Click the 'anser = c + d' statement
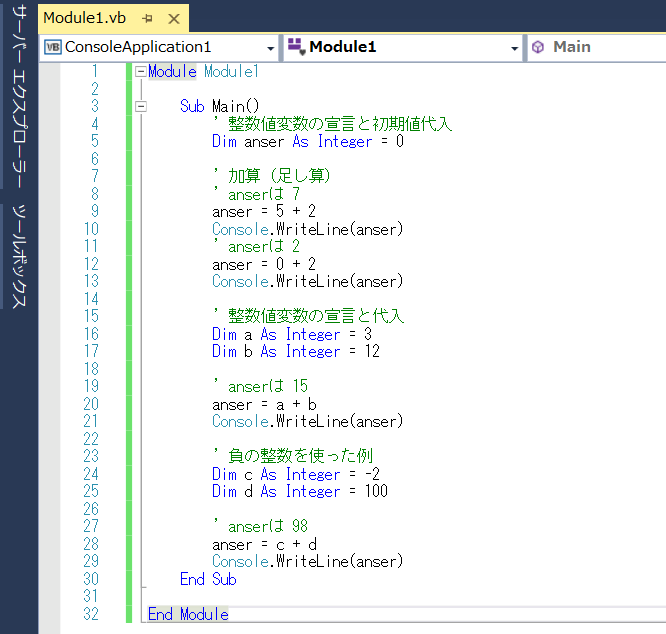Screen dimensions: 666x634 point(264,544)
